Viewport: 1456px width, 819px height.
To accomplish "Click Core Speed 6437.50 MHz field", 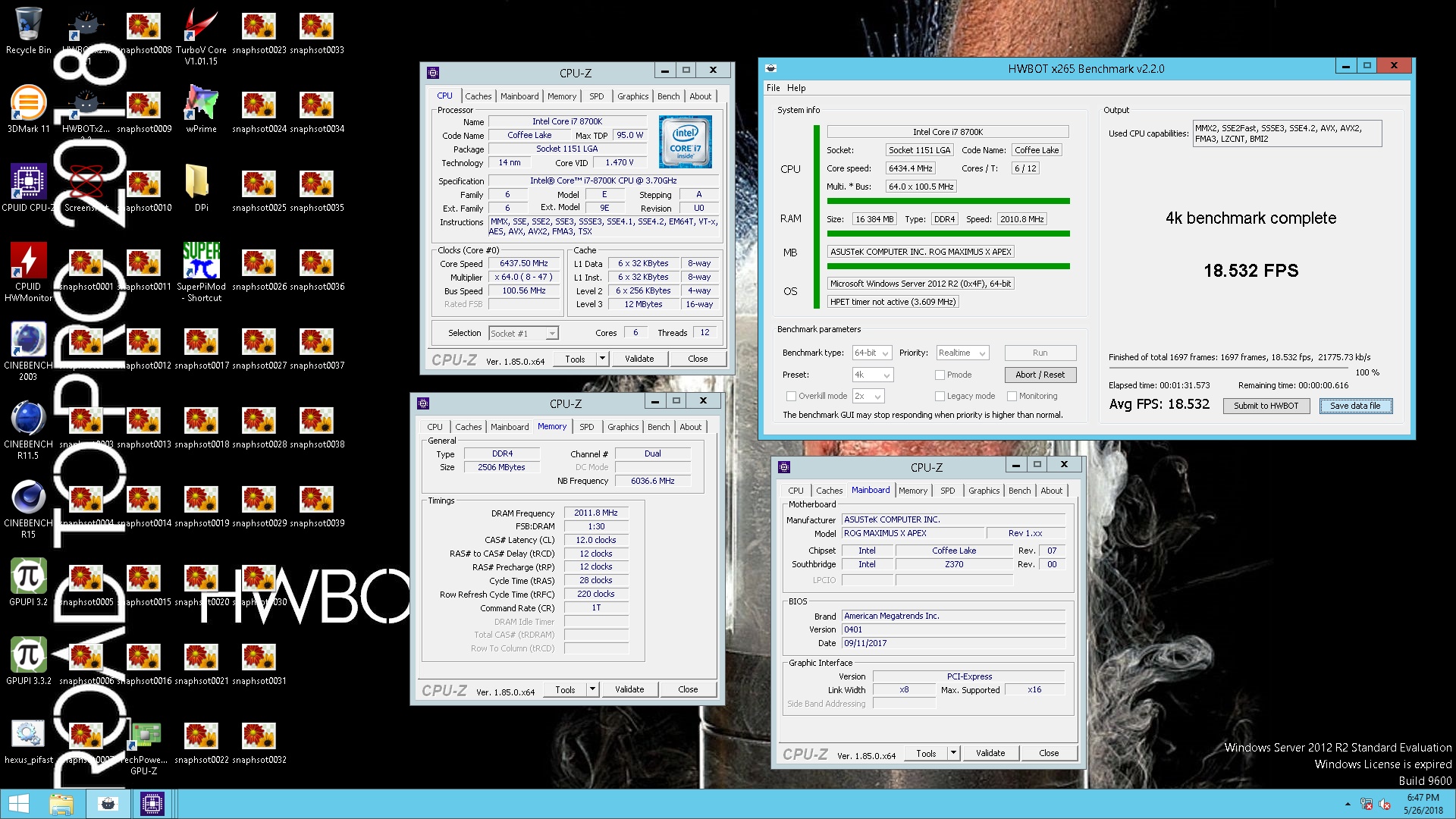I will pos(524,264).
